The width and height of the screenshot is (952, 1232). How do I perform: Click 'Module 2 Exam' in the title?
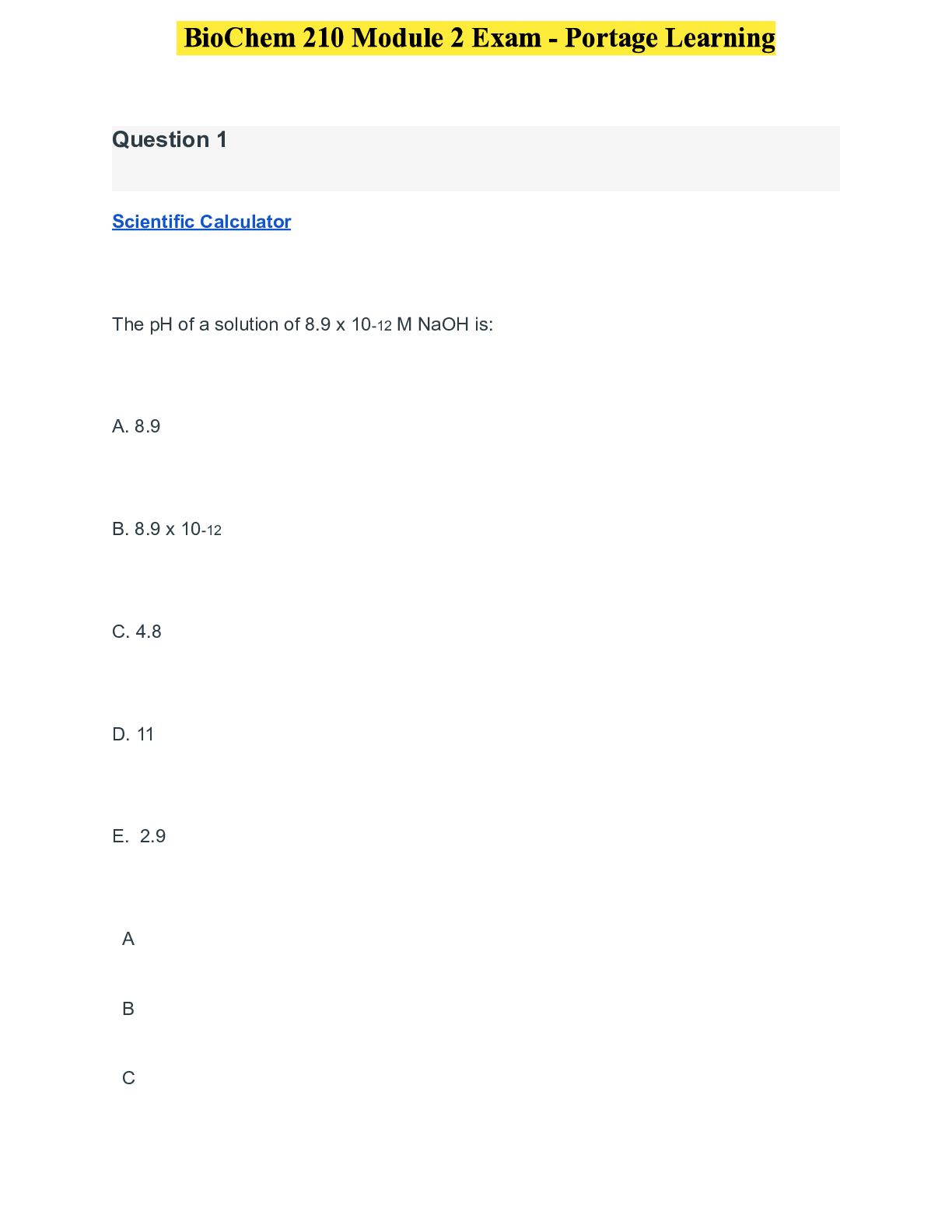[x=446, y=38]
